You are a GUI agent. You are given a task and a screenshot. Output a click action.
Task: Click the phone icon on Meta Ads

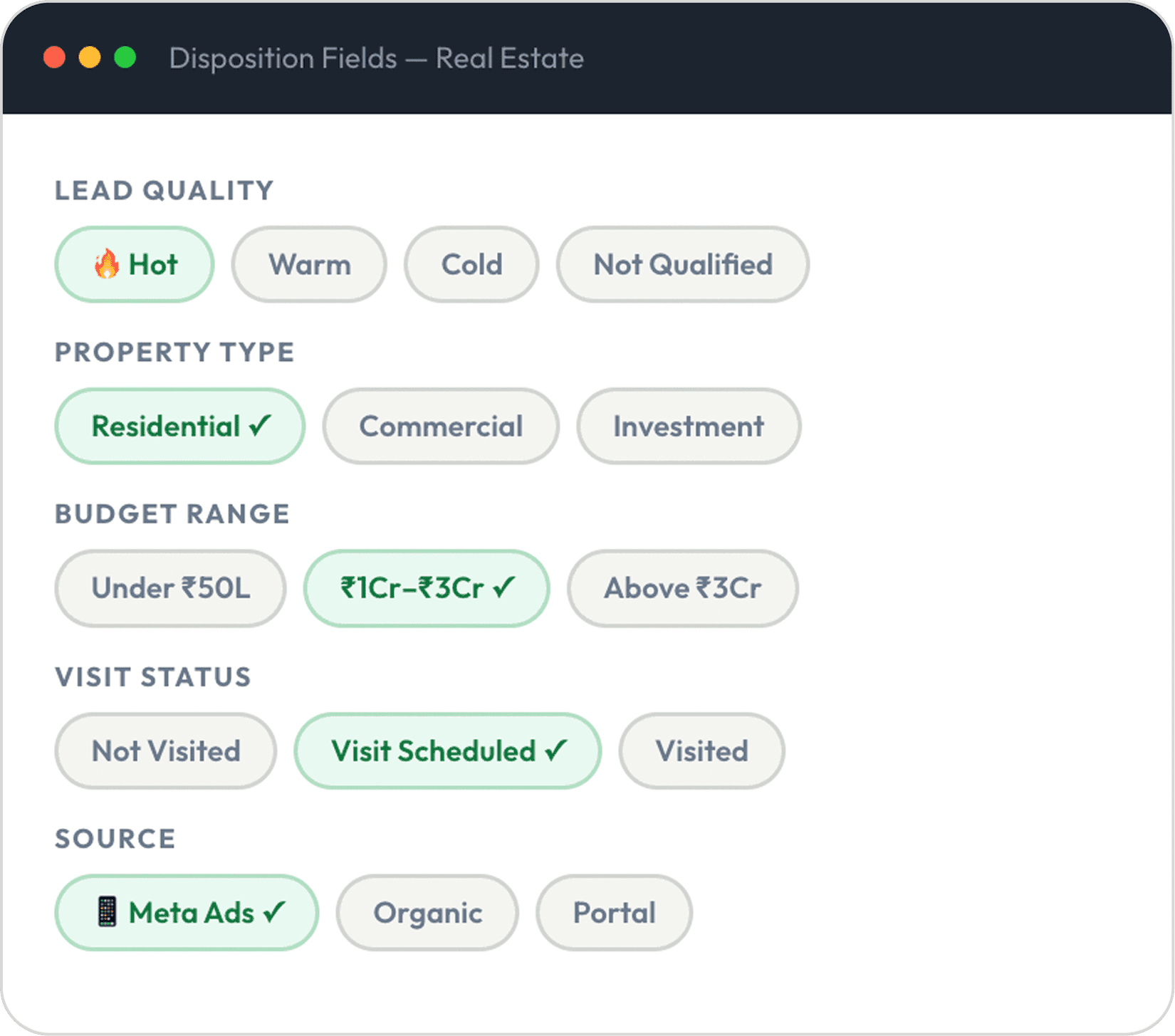tap(107, 912)
